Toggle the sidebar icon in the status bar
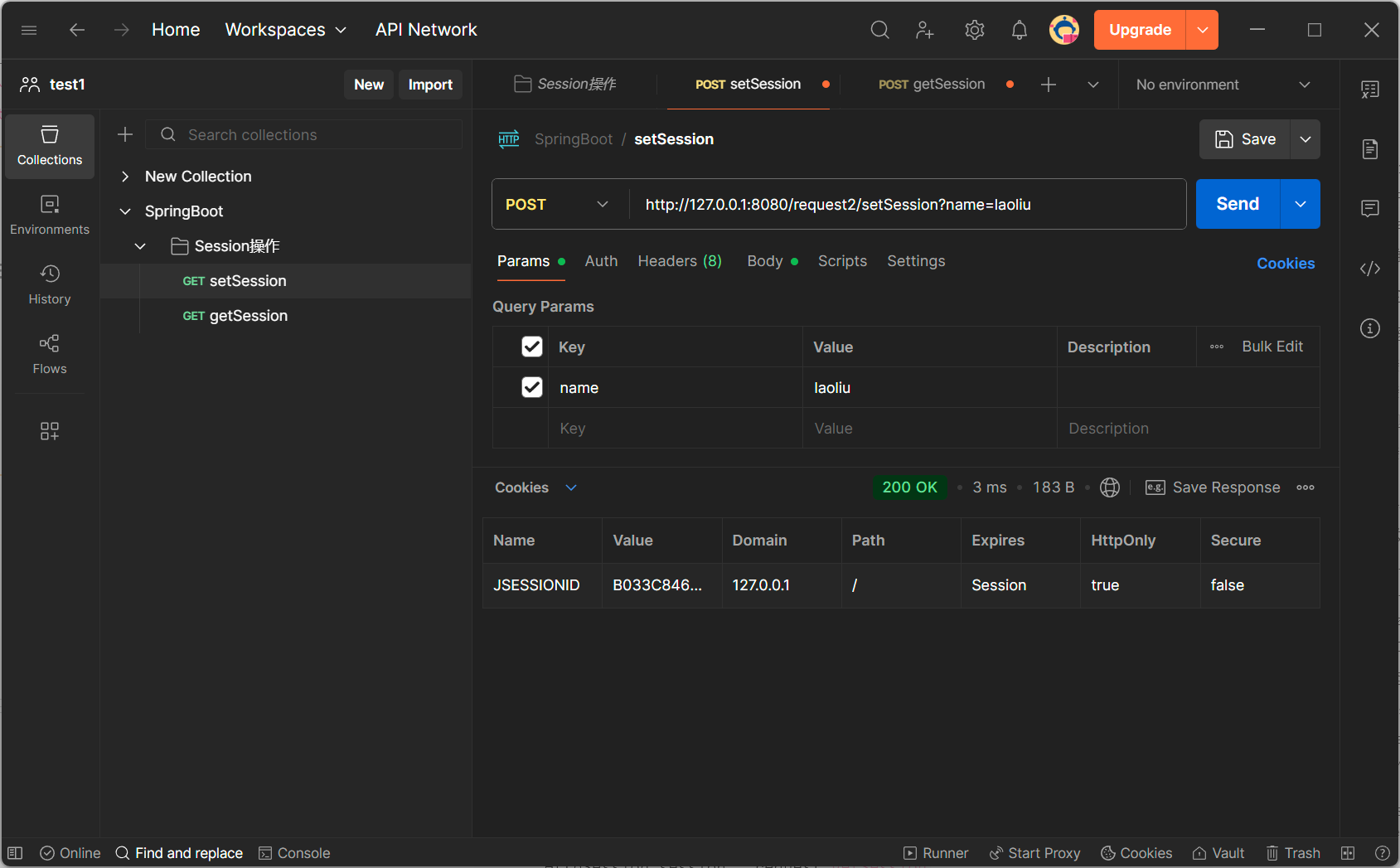This screenshot has height=868, width=1400. tap(15, 853)
